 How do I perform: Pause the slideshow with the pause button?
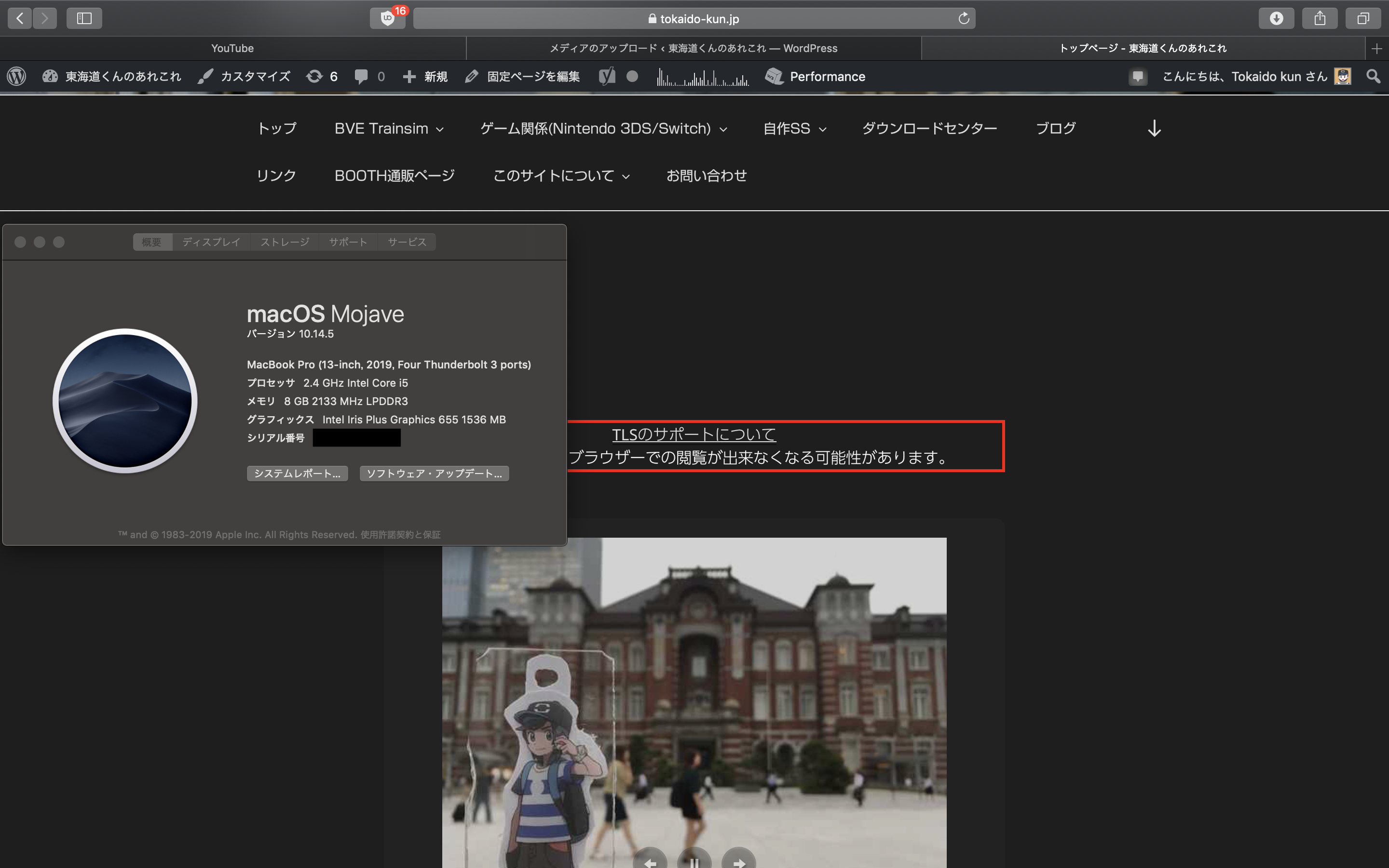pos(694,861)
